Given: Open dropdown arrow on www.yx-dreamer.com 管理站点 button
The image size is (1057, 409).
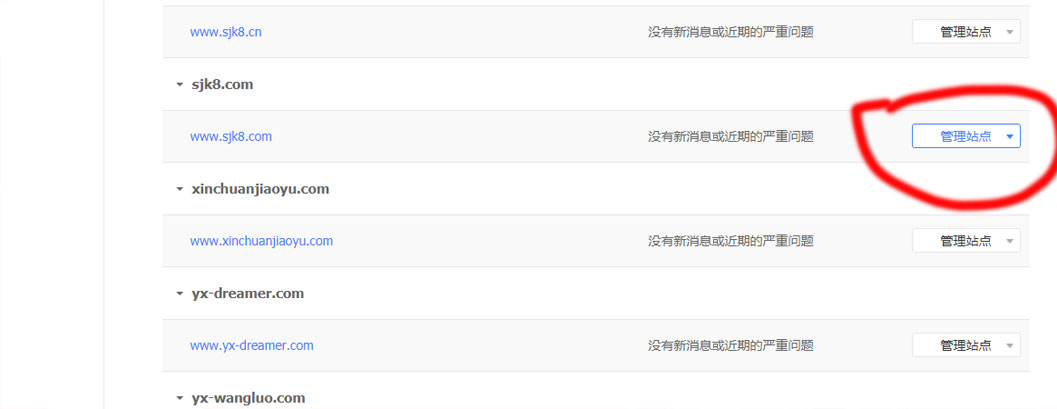Looking at the screenshot, I should click(x=1010, y=346).
